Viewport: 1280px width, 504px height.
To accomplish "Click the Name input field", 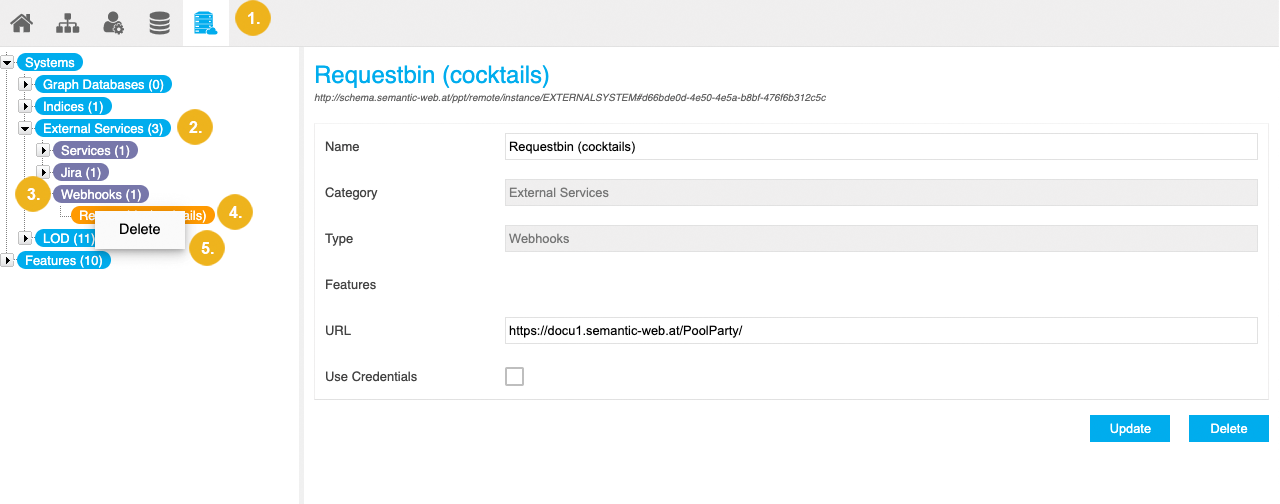I will pyautogui.click(x=881, y=146).
